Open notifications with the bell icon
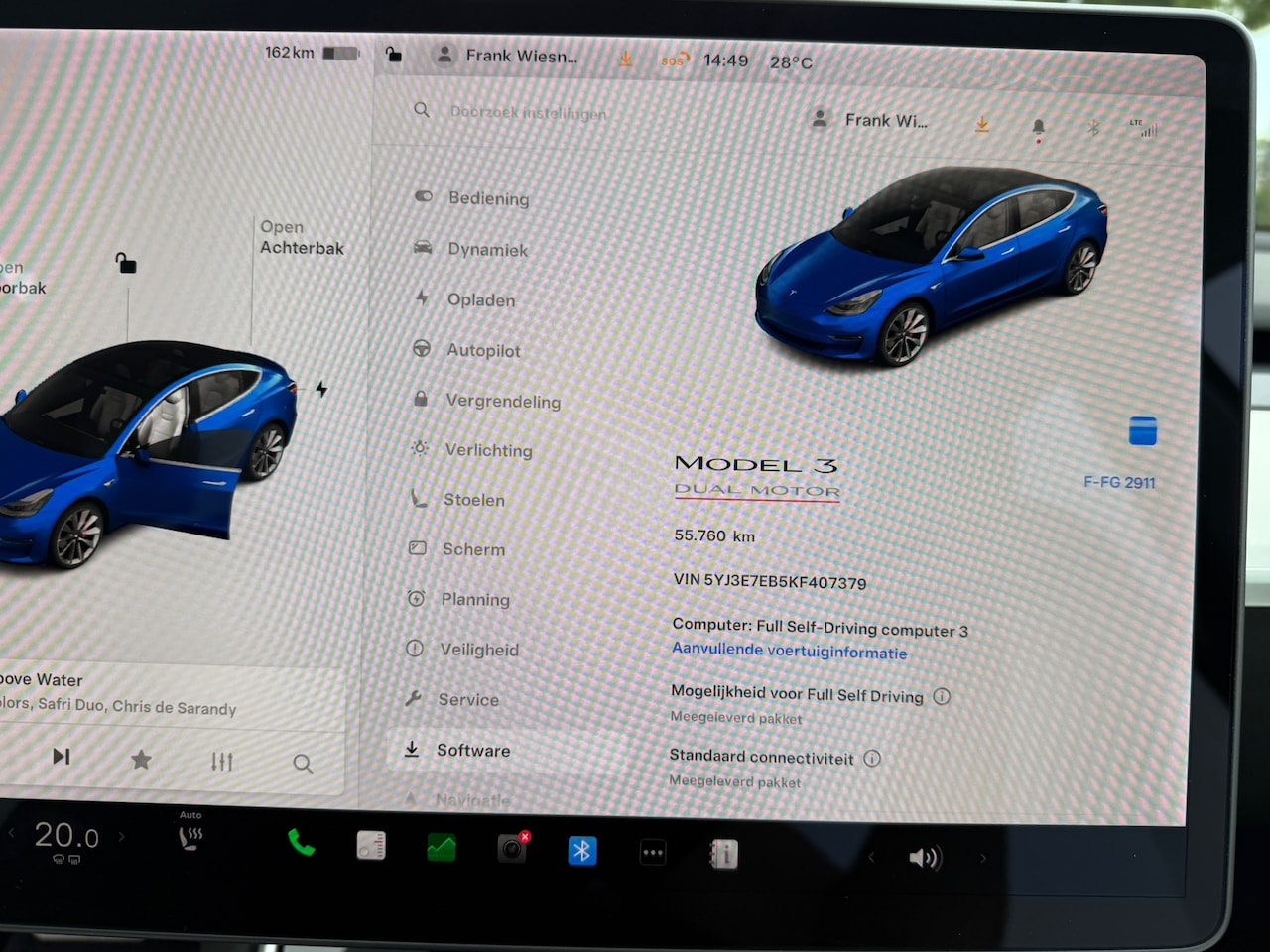This screenshot has height=952, width=1270. click(x=1038, y=127)
